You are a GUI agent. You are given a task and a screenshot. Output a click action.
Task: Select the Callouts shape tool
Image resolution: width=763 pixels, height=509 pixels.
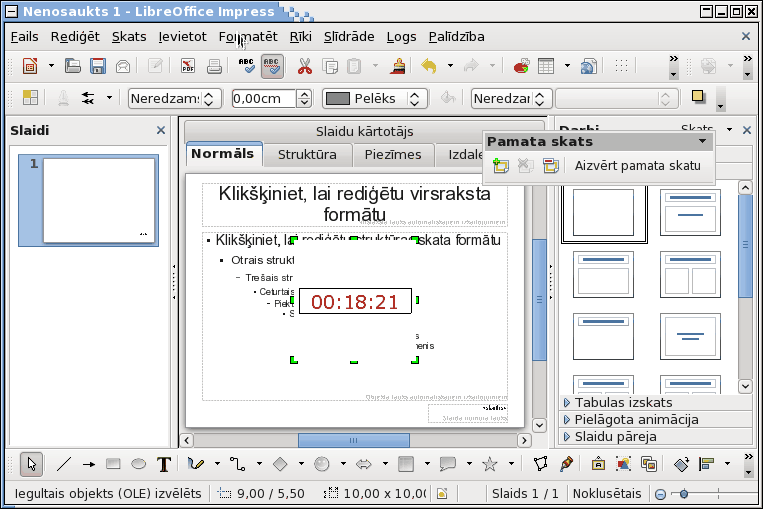(448, 464)
